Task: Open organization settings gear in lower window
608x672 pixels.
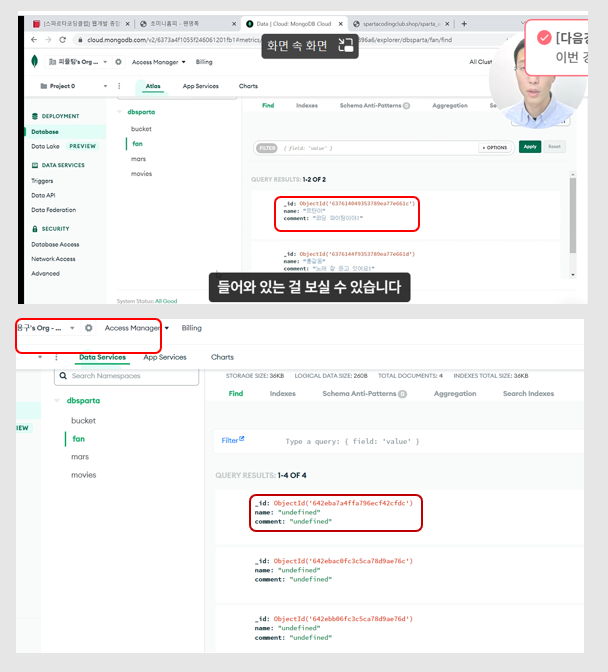Action: (x=89, y=328)
